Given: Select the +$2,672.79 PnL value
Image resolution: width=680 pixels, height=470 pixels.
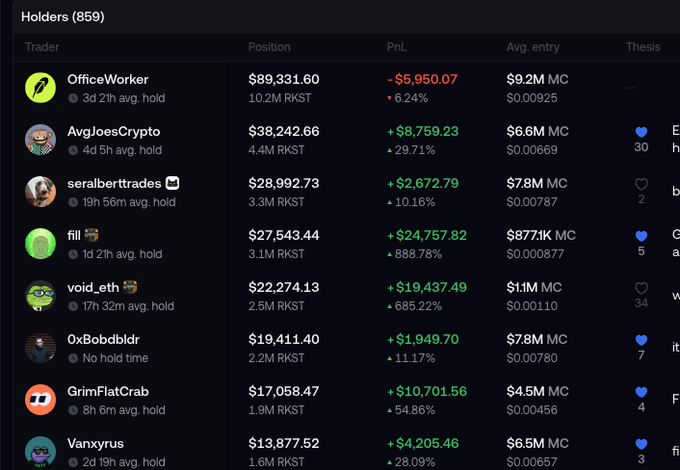Looking at the screenshot, I should pos(423,183).
